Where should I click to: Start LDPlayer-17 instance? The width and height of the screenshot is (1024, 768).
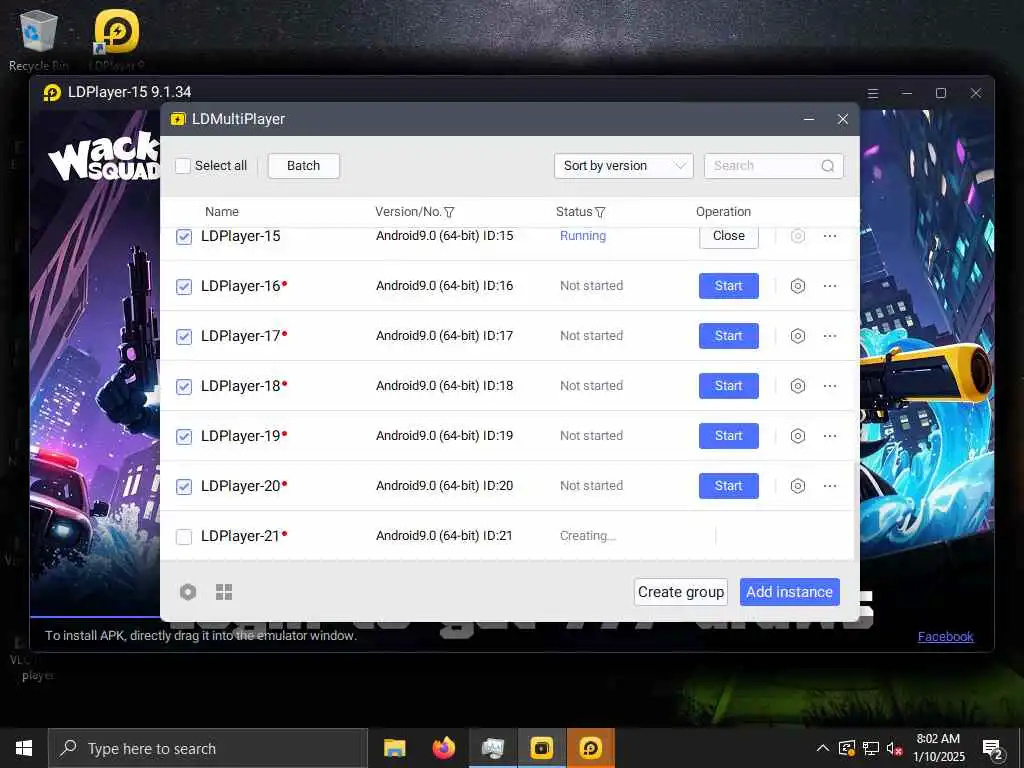click(729, 336)
